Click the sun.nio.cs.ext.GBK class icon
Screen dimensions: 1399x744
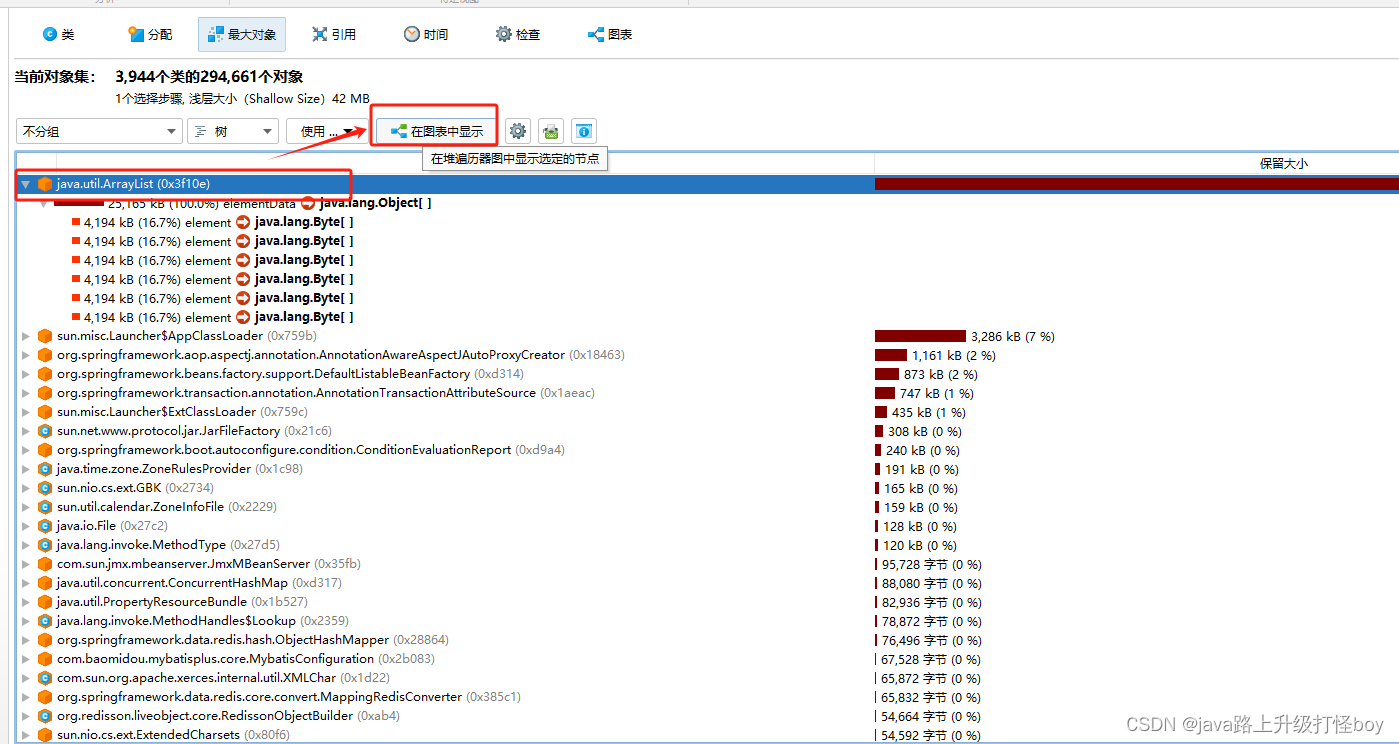[45, 488]
